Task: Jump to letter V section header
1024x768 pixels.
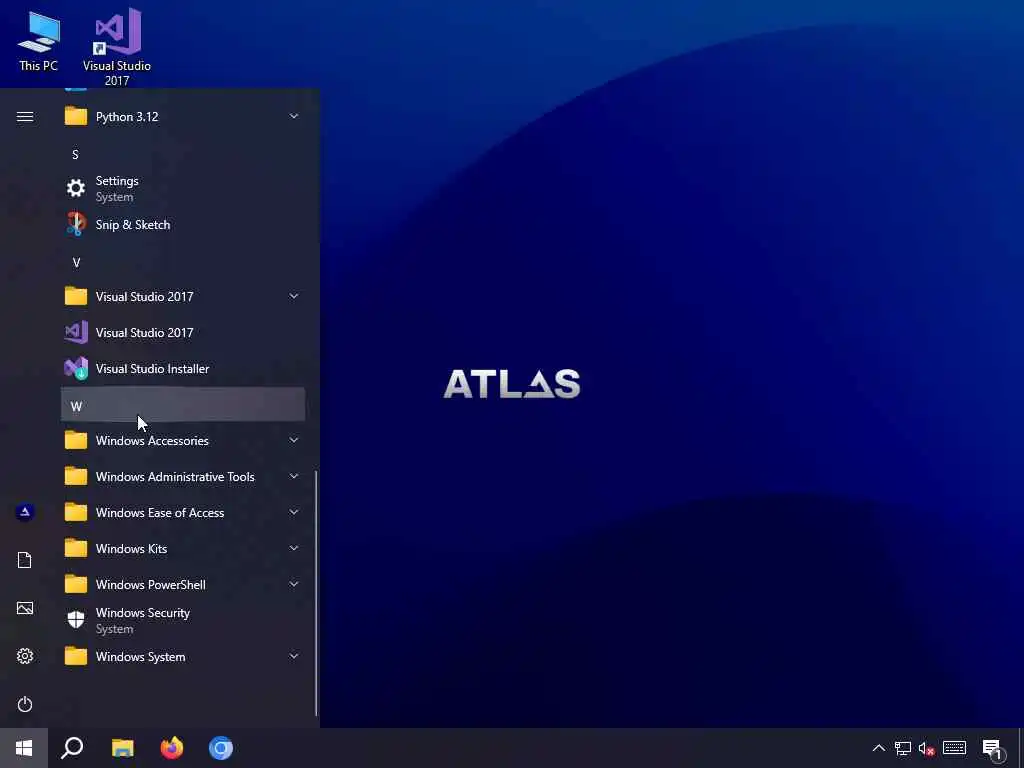Action: tap(183, 263)
